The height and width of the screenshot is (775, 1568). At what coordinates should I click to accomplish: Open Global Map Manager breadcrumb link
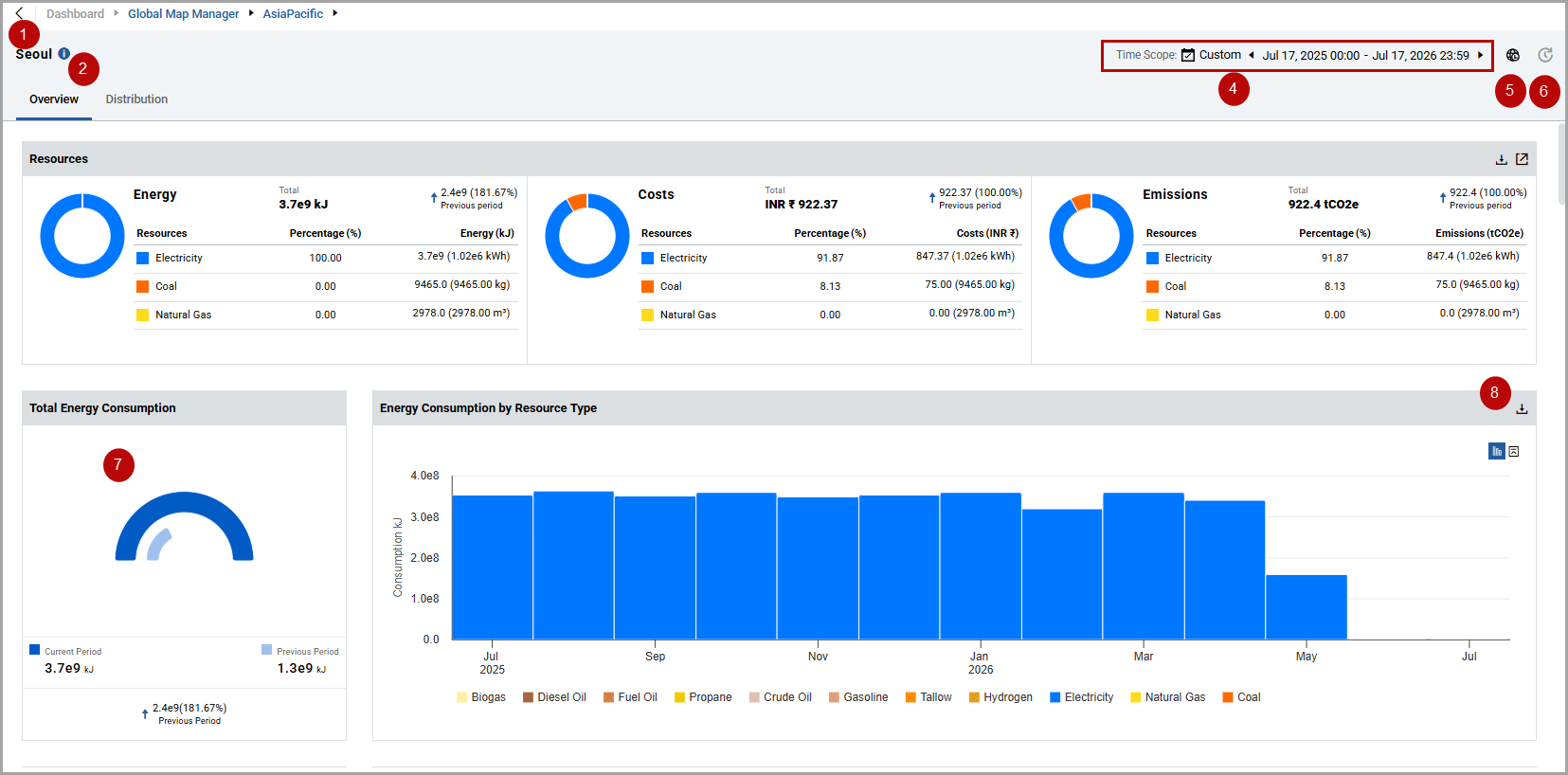coord(183,14)
